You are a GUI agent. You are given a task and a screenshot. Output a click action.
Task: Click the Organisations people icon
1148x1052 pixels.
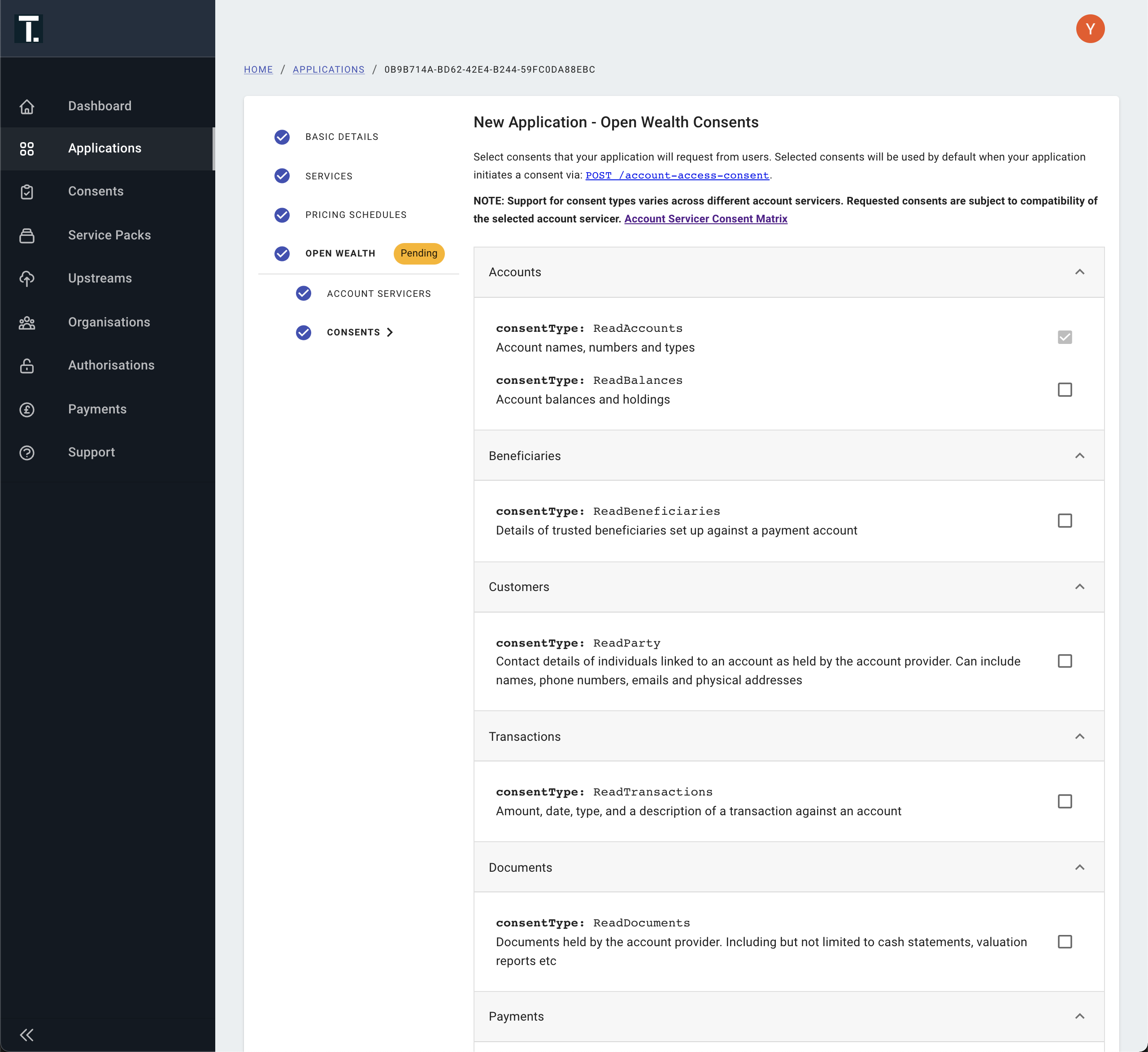(x=27, y=322)
